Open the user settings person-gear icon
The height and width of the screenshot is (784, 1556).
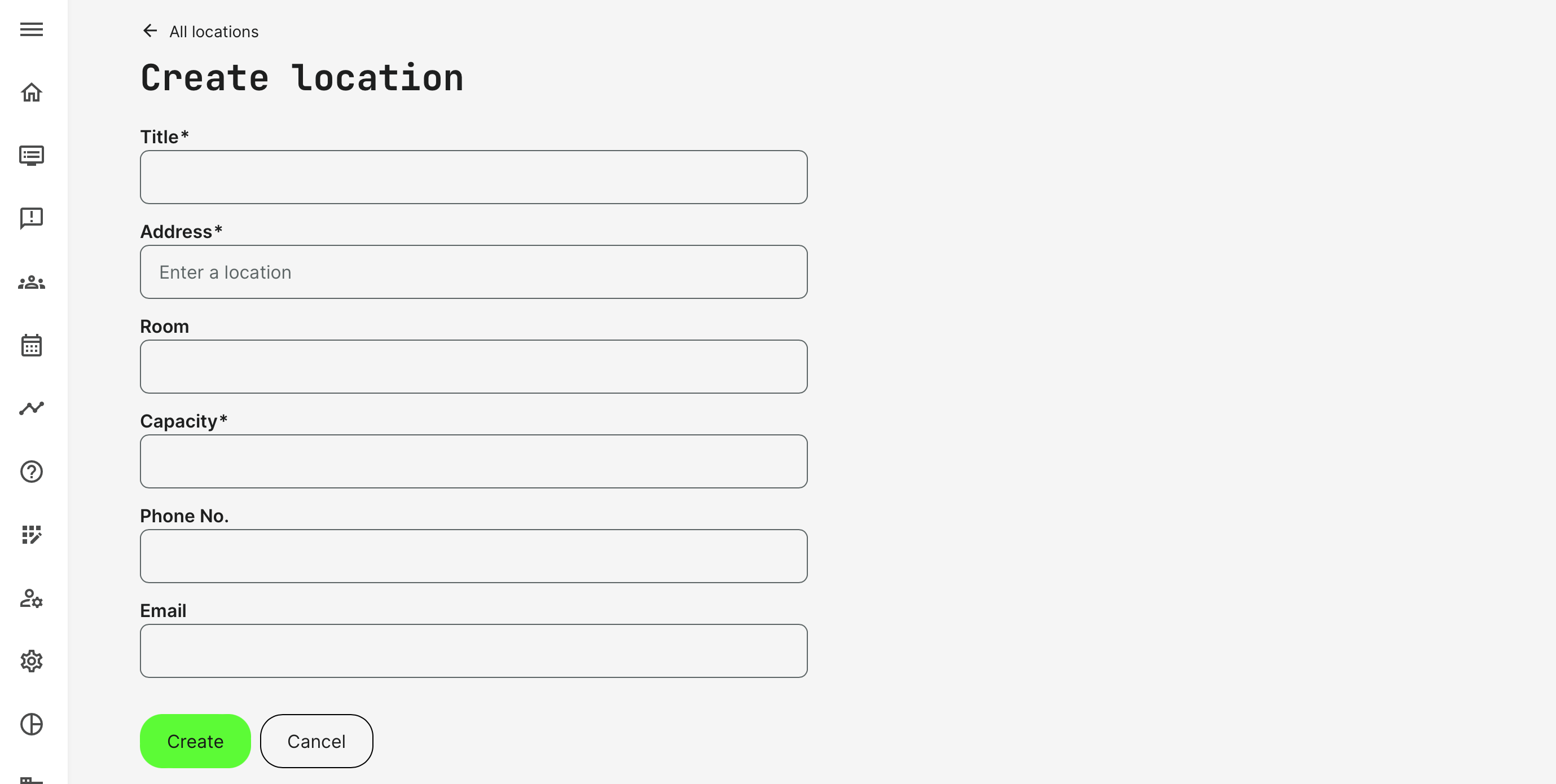click(32, 598)
